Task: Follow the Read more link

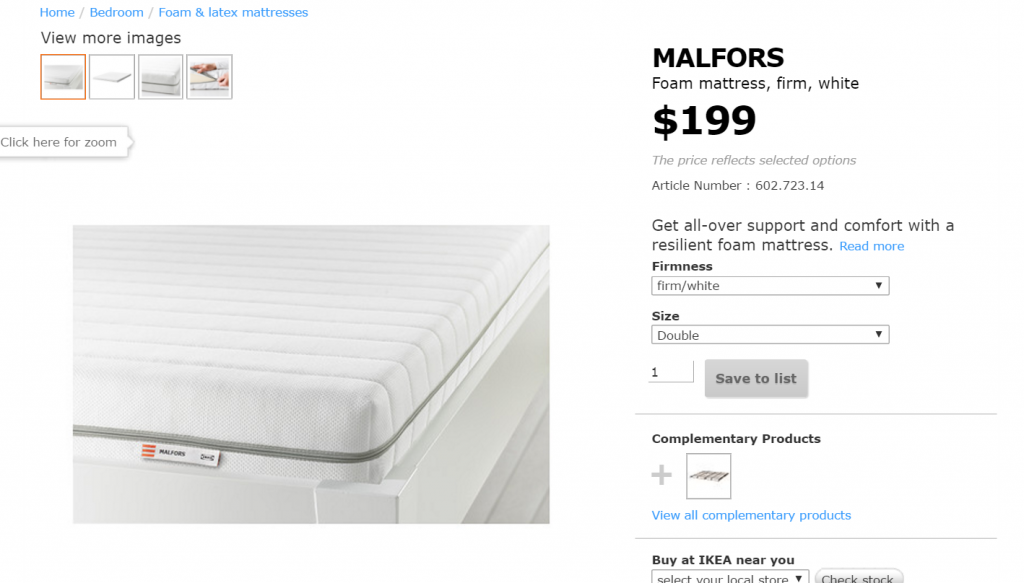Action: [x=872, y=246]
